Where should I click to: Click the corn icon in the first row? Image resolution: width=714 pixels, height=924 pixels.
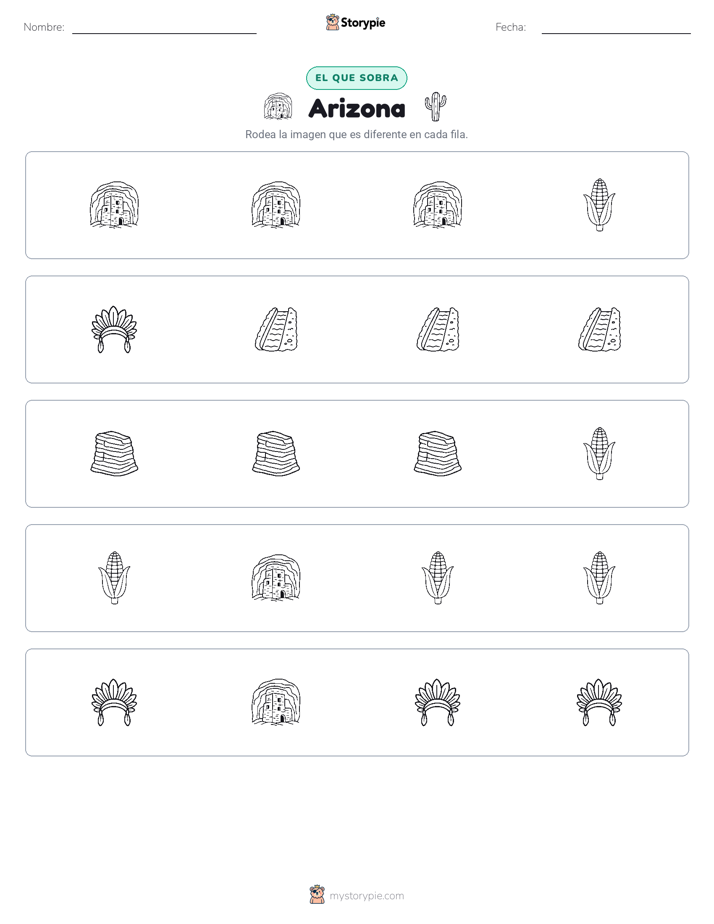pyautogui.click(x=599, y=205)
